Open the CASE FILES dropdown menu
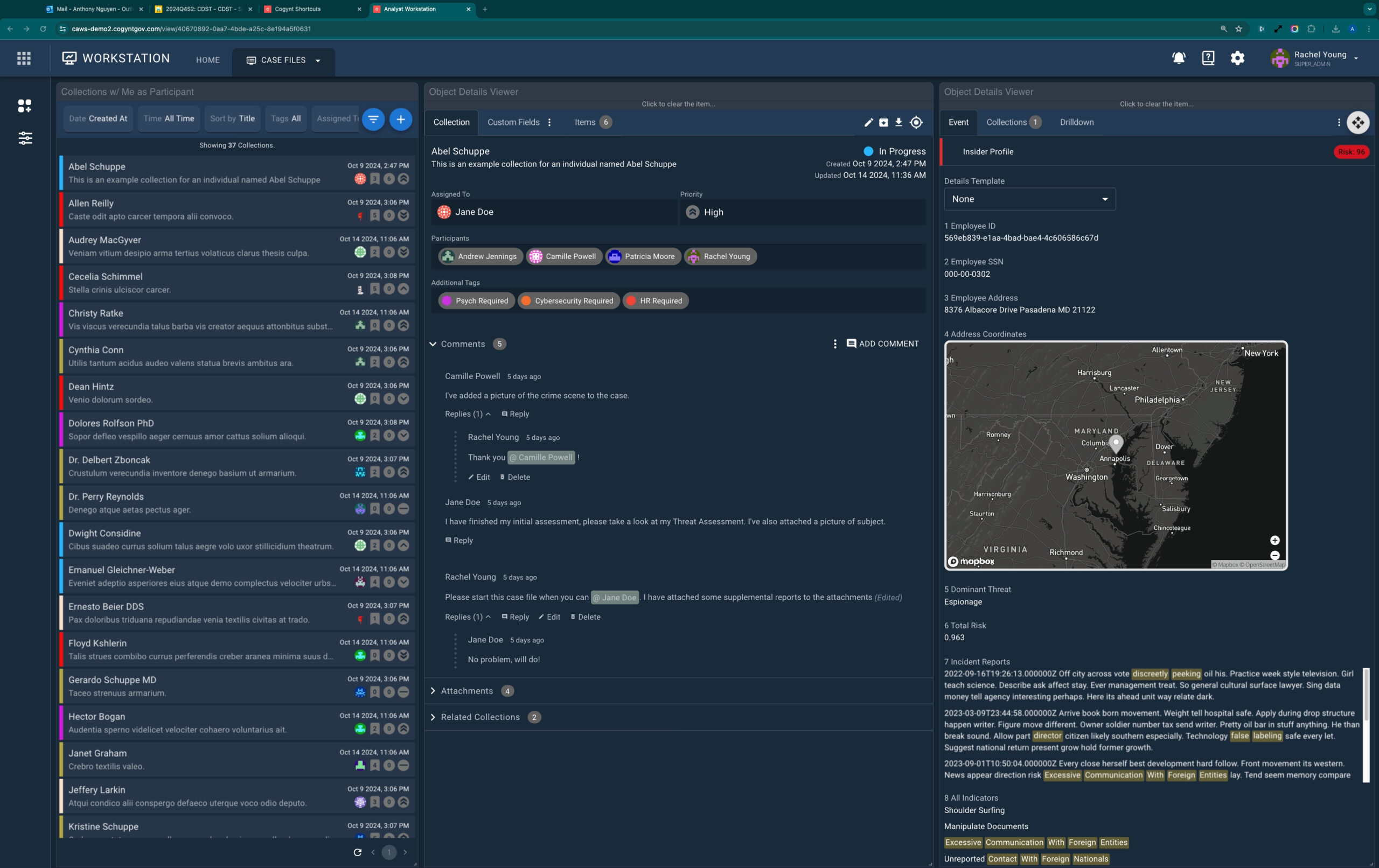The image size is (1379, 868). pos(283,60)
